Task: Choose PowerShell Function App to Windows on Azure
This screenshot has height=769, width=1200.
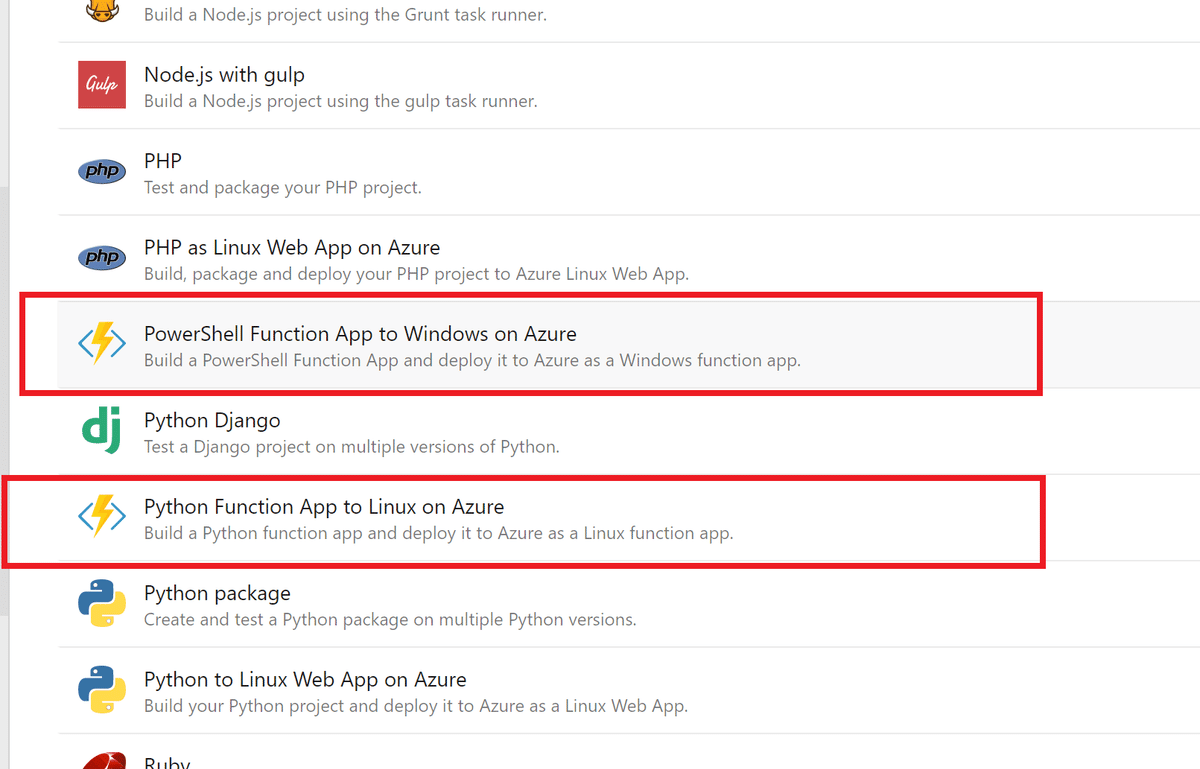Action: (360, 334)
